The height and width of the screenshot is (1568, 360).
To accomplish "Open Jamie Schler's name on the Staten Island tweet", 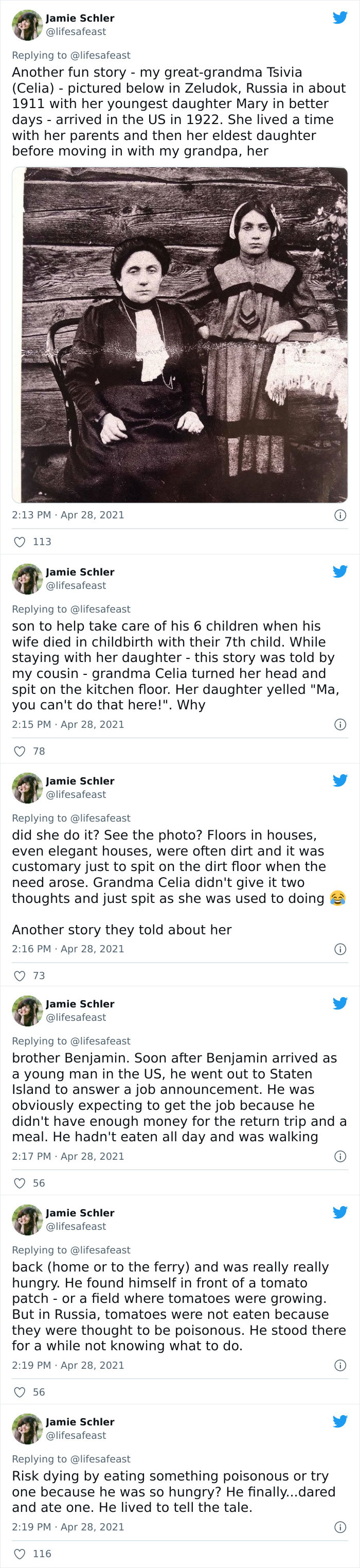I will (80, 1004).
